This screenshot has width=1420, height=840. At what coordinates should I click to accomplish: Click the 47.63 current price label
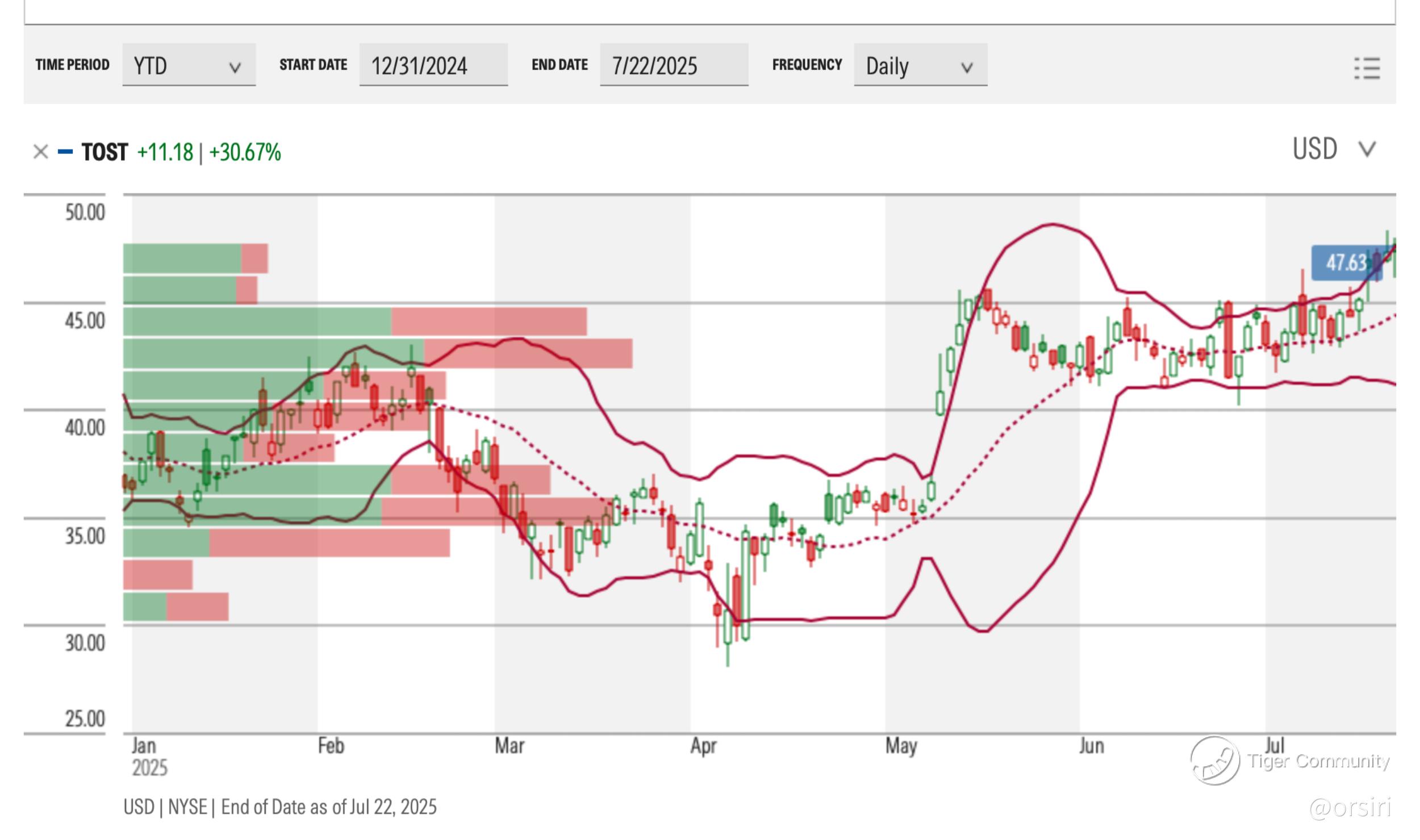[x=1345, y=263]
